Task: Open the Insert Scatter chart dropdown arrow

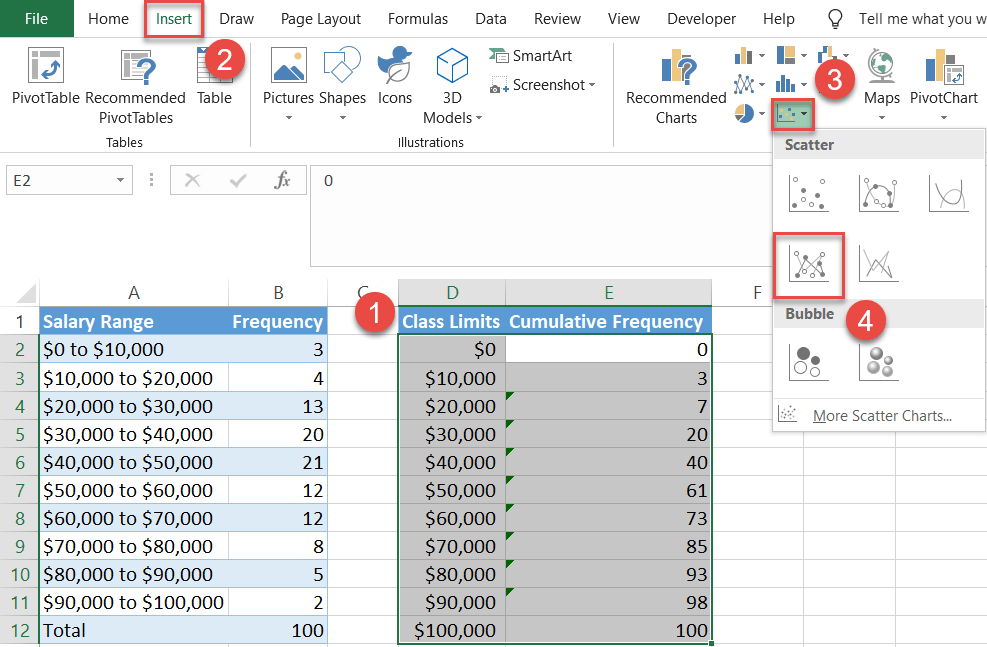Action: [x=804, y=114]
